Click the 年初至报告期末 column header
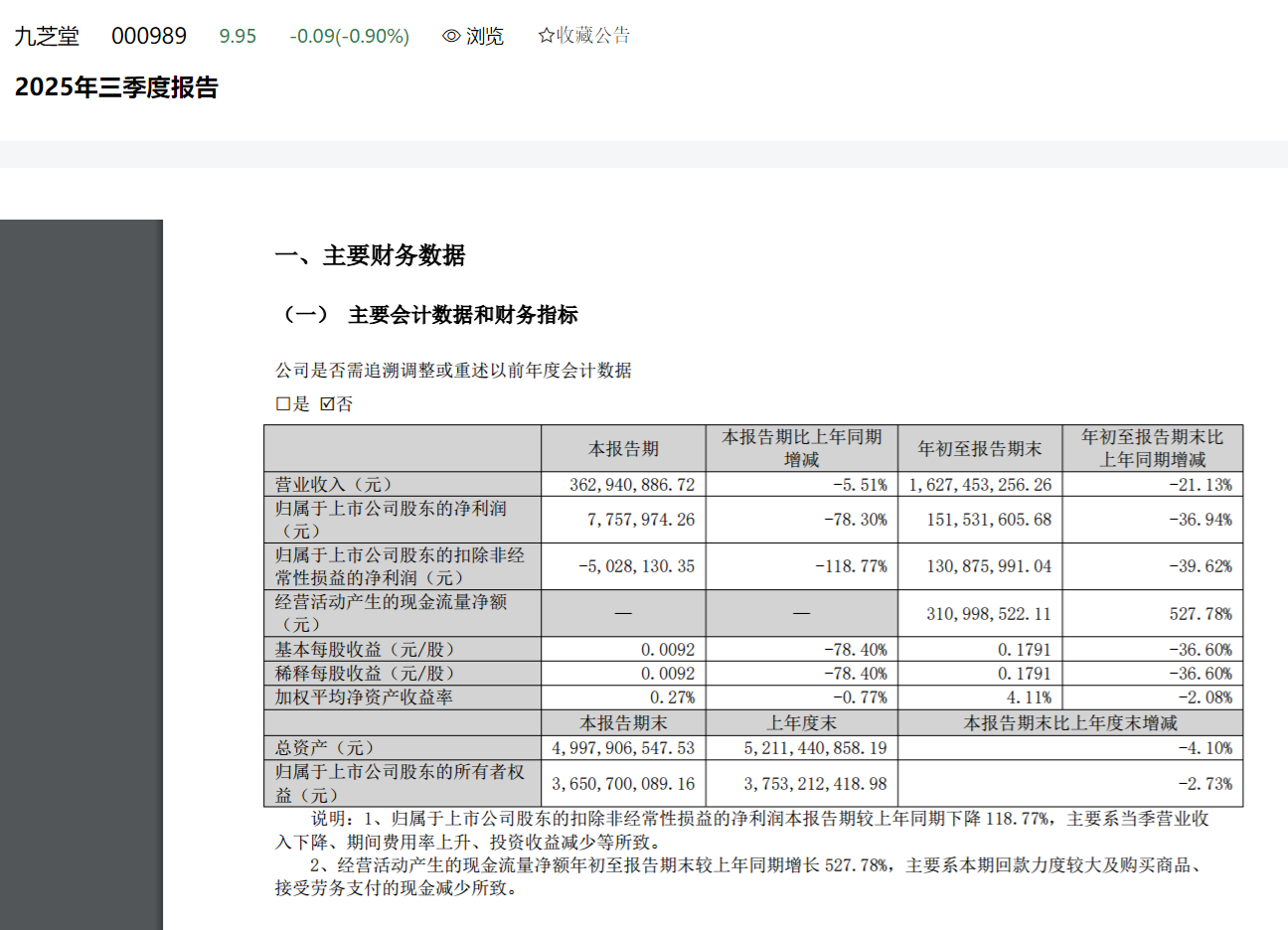This screenshot has height=930, width=1288. [979, 449]
